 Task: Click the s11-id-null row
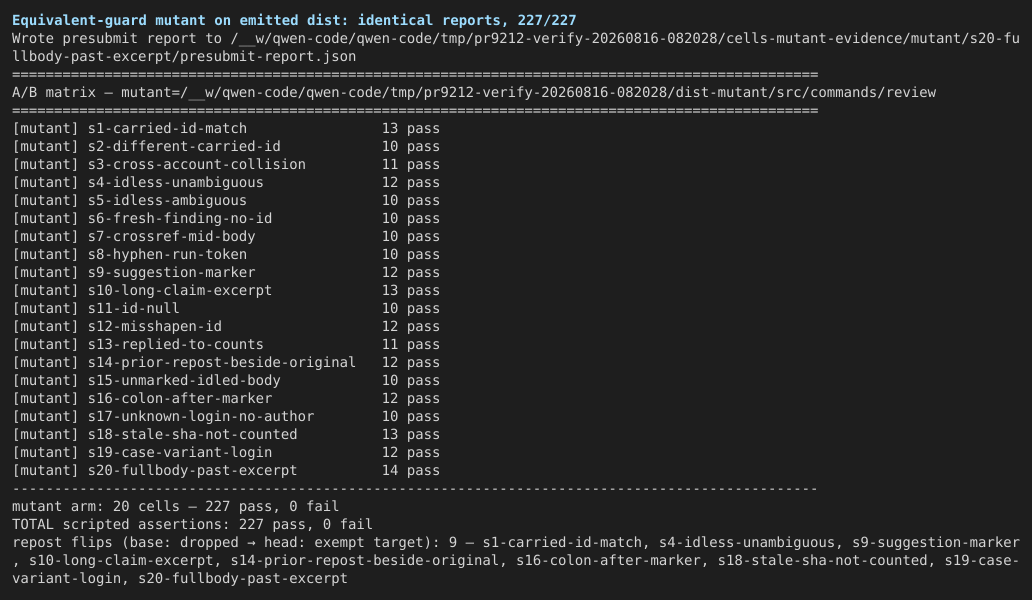226,308
